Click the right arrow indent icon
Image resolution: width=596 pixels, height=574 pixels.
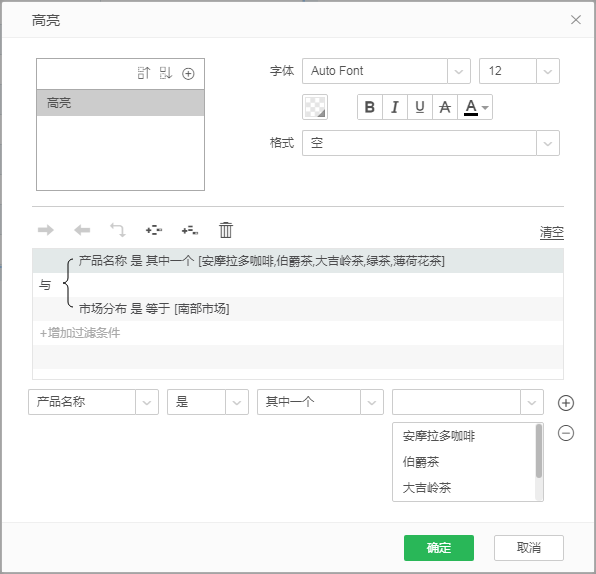[x=46, y=230]
